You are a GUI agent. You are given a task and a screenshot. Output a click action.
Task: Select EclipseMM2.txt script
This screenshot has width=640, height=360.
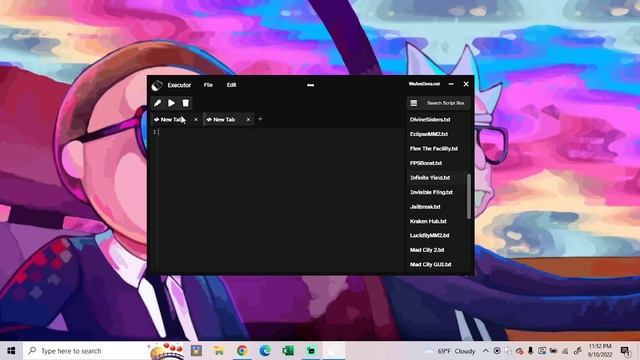[429, 134]
